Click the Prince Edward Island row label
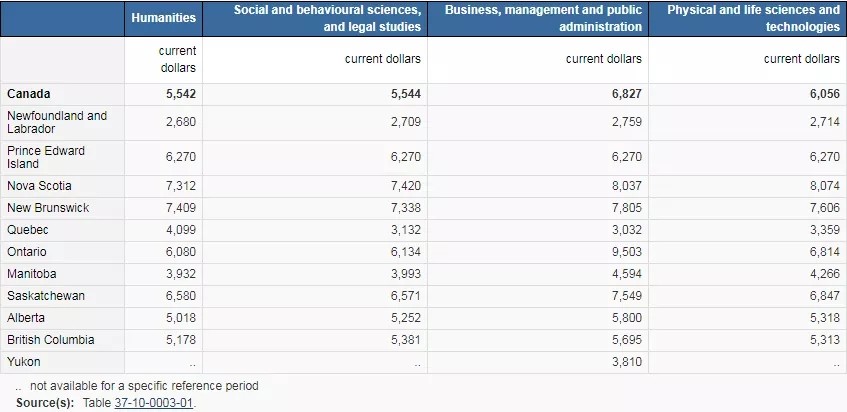This screenshot has height=412, width=847. 46,157
